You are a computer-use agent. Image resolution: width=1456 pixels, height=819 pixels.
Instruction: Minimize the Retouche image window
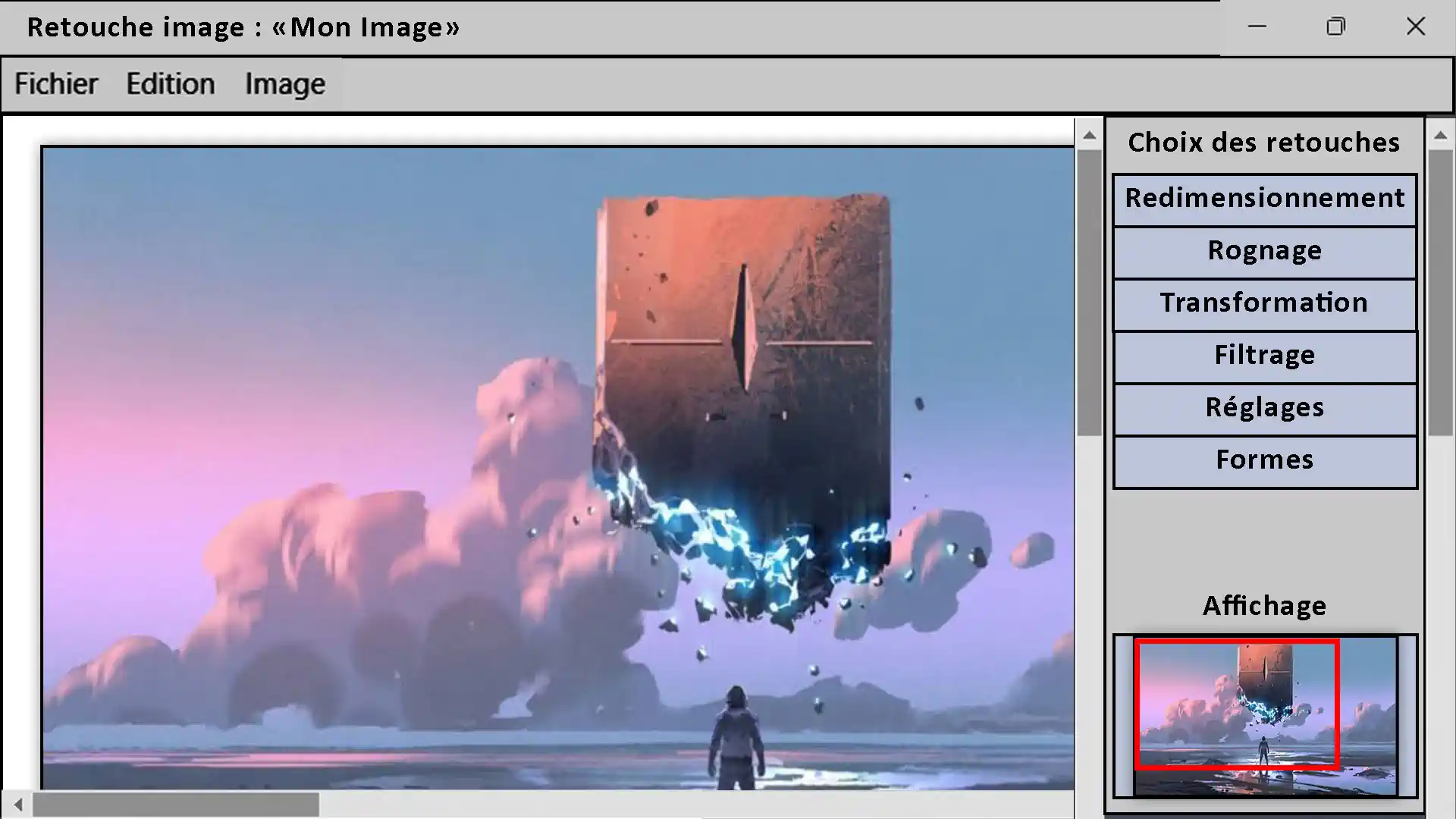click(1257, 27)
